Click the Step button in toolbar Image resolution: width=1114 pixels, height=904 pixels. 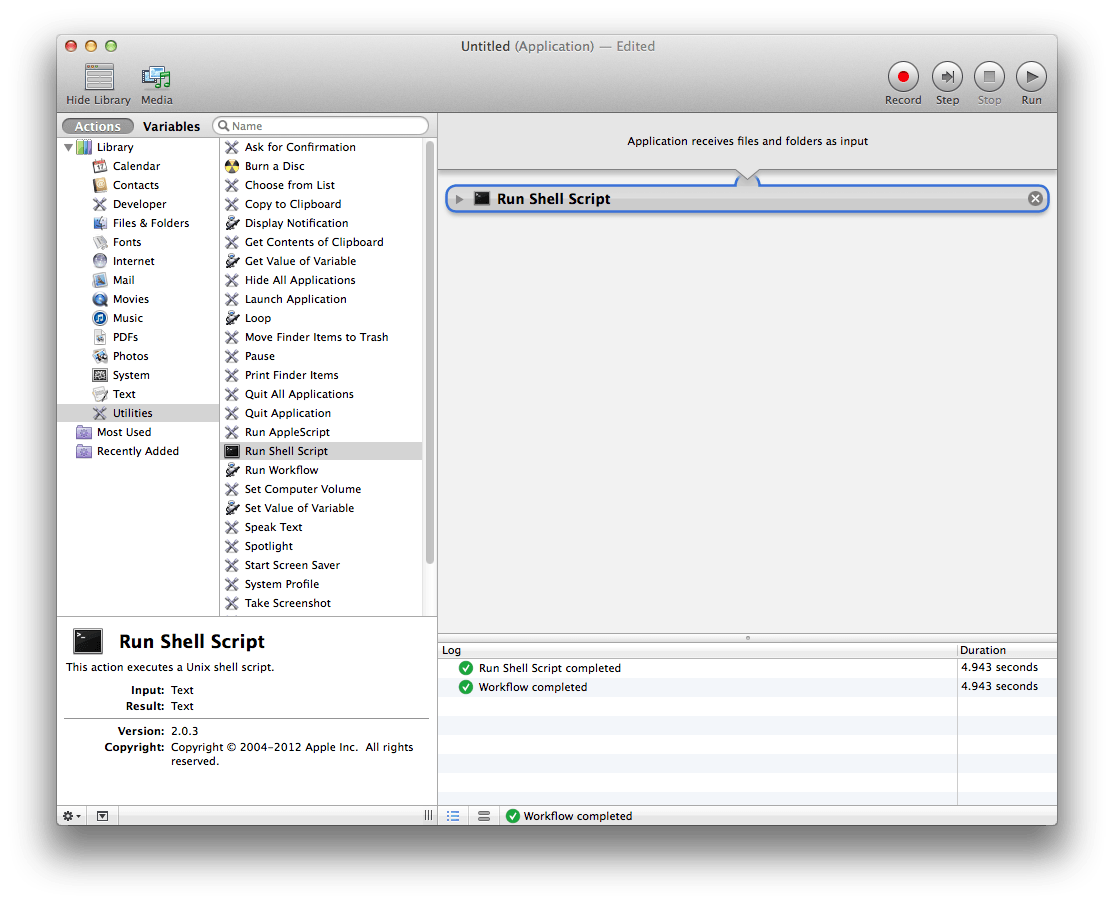point(947,77)
